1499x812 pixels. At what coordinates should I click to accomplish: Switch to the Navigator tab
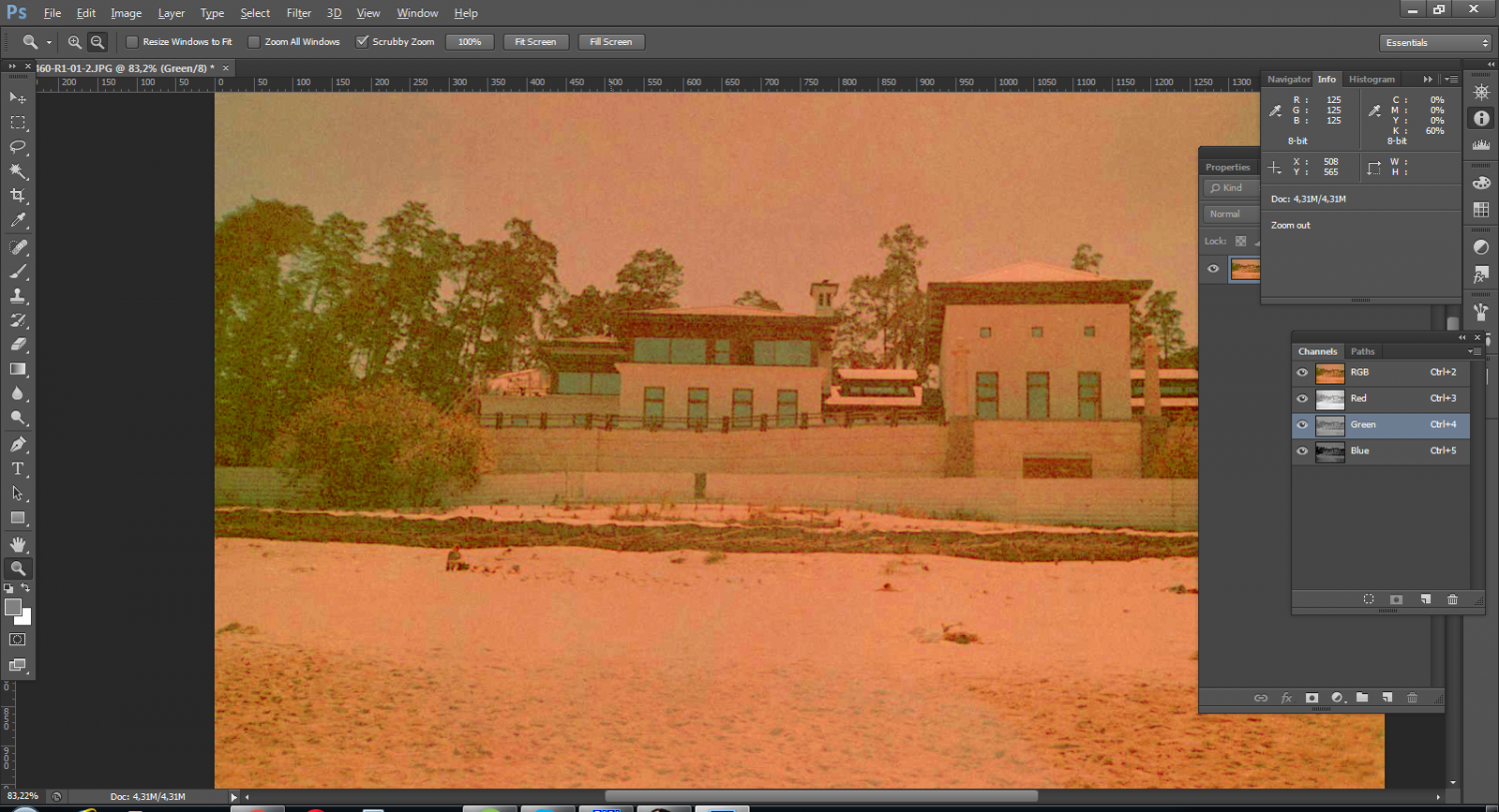pos(1288,79)
